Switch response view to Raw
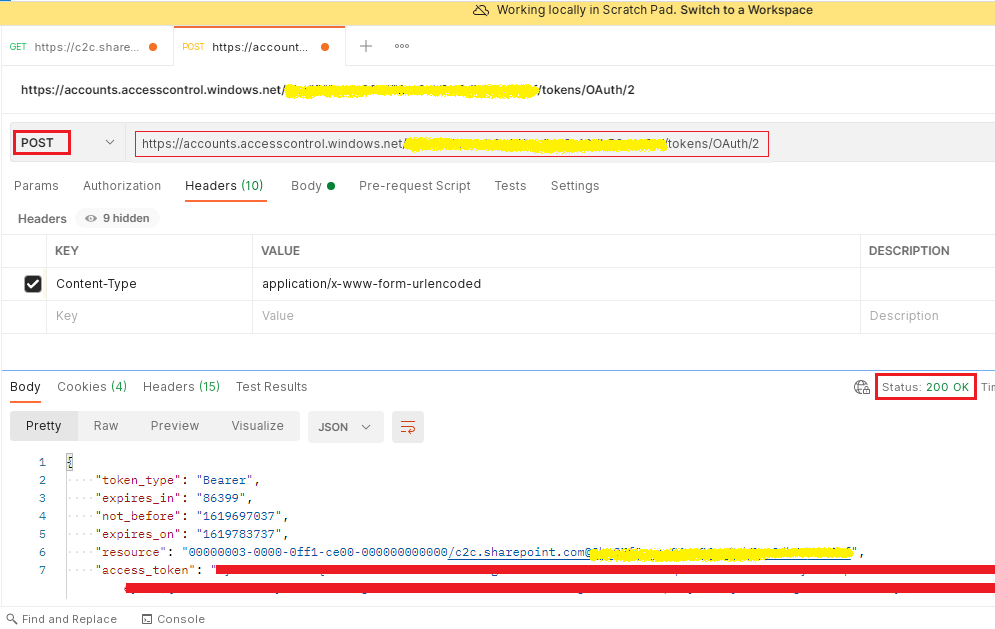The width and height of the screenshot is (995, 629). (106, 425)
